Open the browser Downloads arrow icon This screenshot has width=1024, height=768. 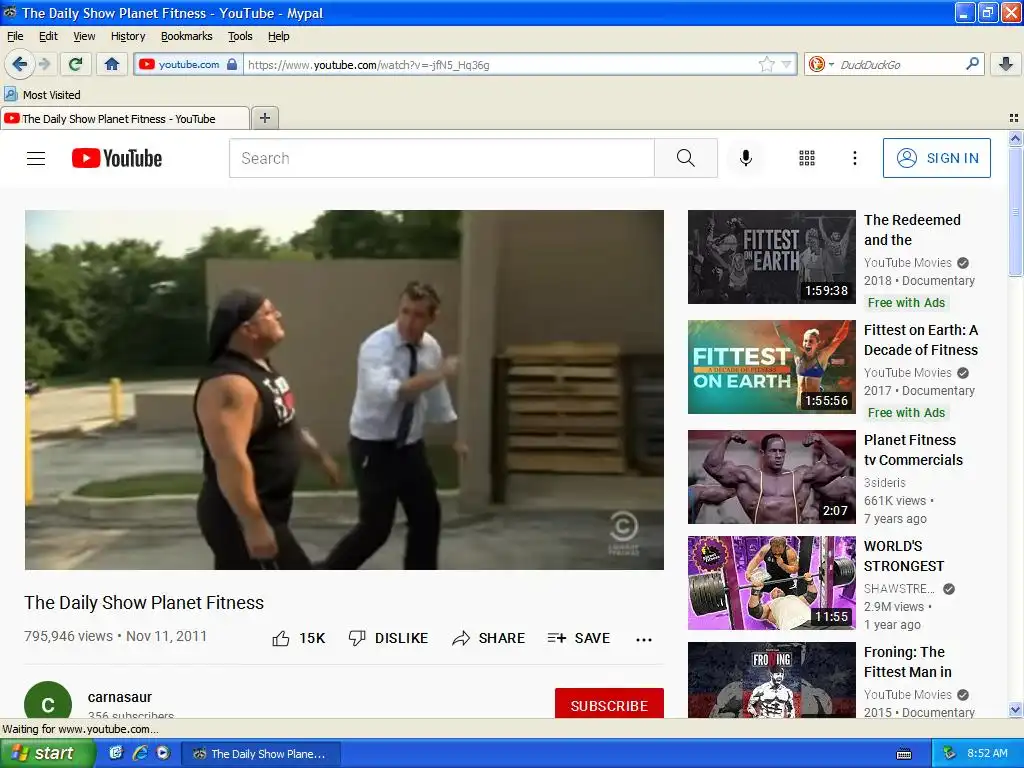[x=1006, y=64]
